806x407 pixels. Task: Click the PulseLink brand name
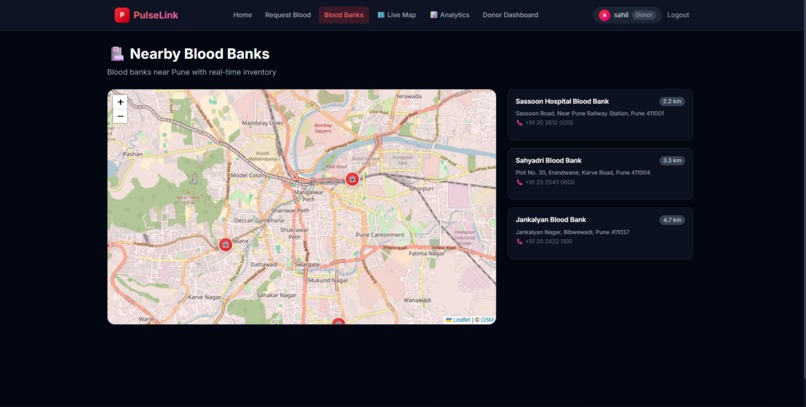click(x=156, y=15)
